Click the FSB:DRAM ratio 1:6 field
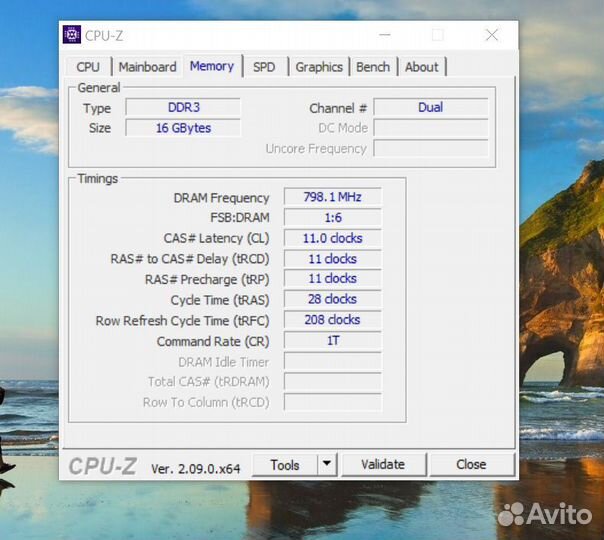Screen dimensions: 604x540 332,217
